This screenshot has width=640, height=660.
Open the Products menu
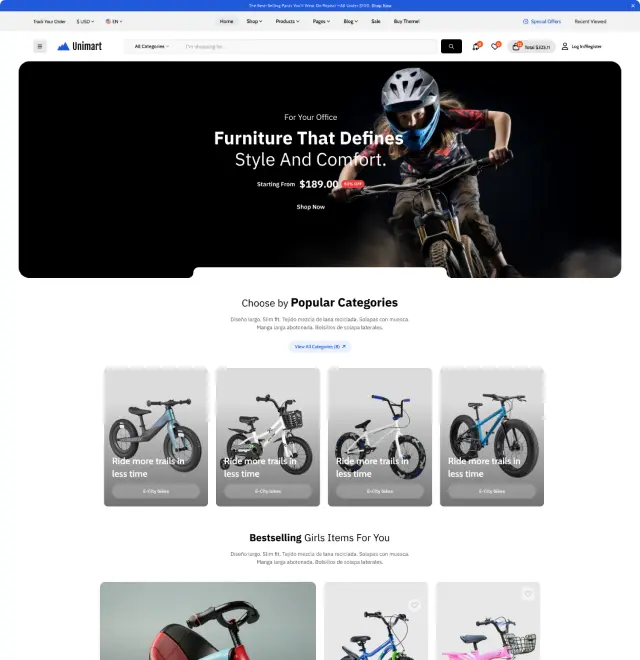288,21
